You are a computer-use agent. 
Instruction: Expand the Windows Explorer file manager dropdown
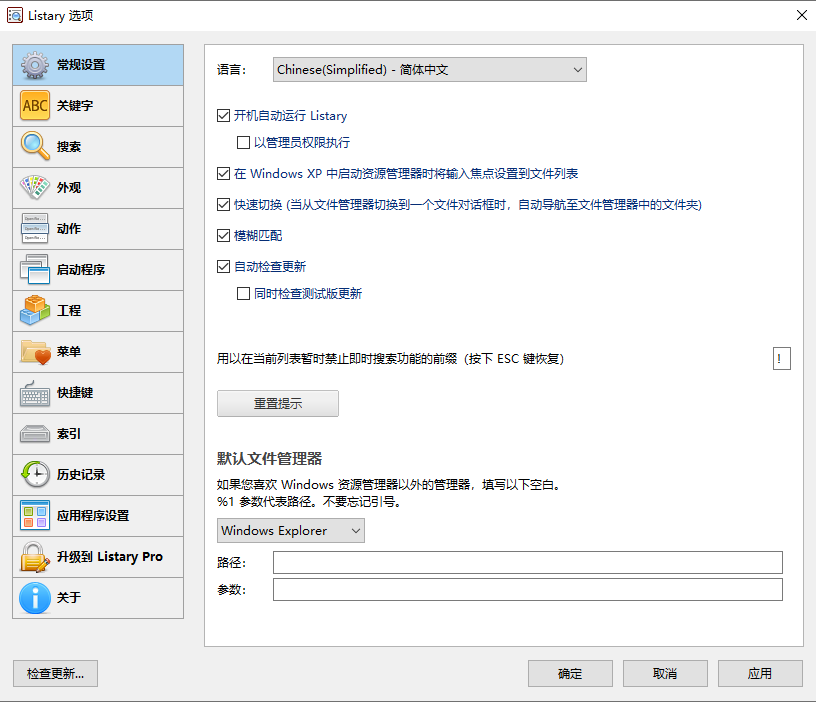[290, 531]
